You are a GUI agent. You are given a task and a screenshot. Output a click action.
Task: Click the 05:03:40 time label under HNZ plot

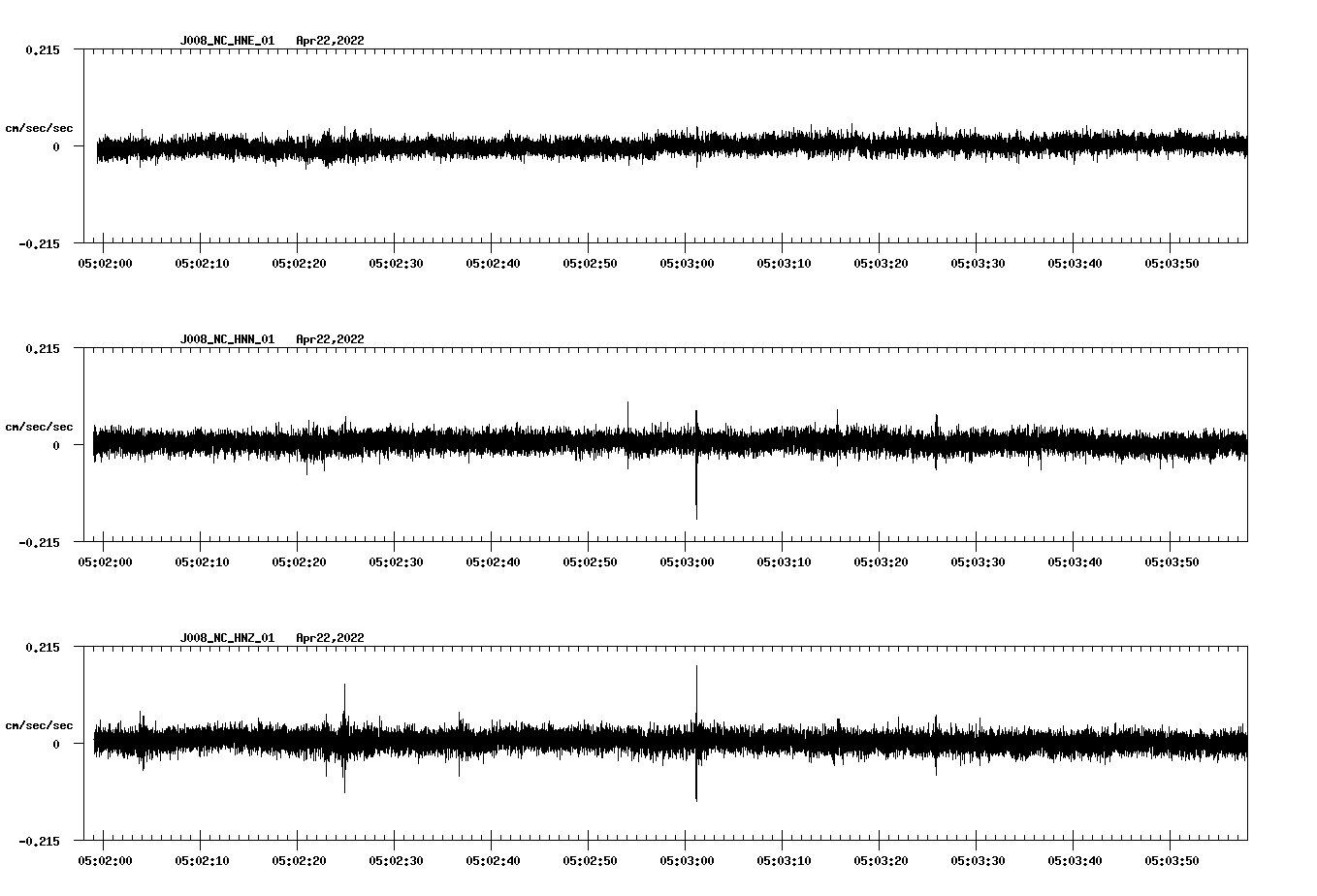point(1075,860)
